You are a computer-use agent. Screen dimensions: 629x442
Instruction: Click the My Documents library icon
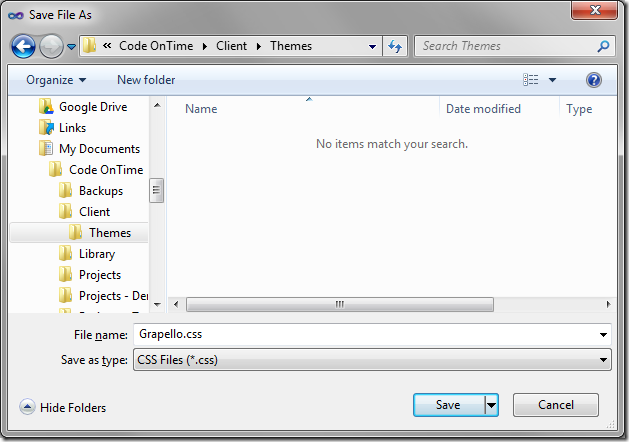[47, 148]
